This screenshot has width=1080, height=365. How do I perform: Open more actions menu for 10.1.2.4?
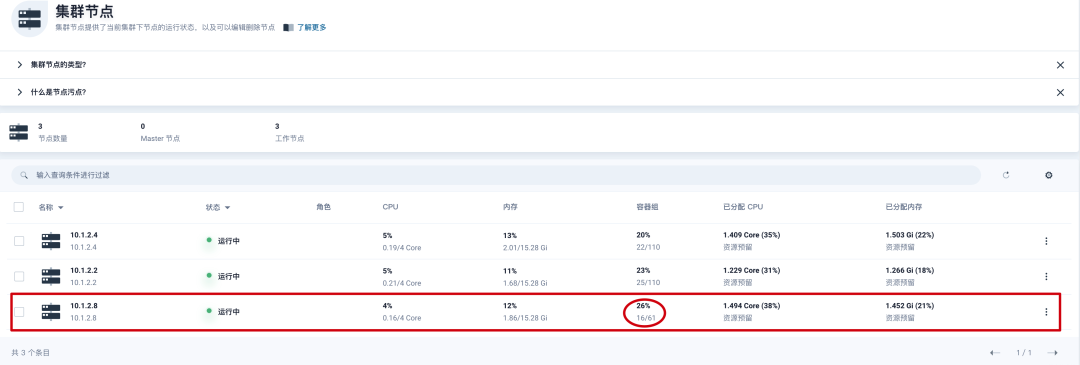coord(1046,241)
